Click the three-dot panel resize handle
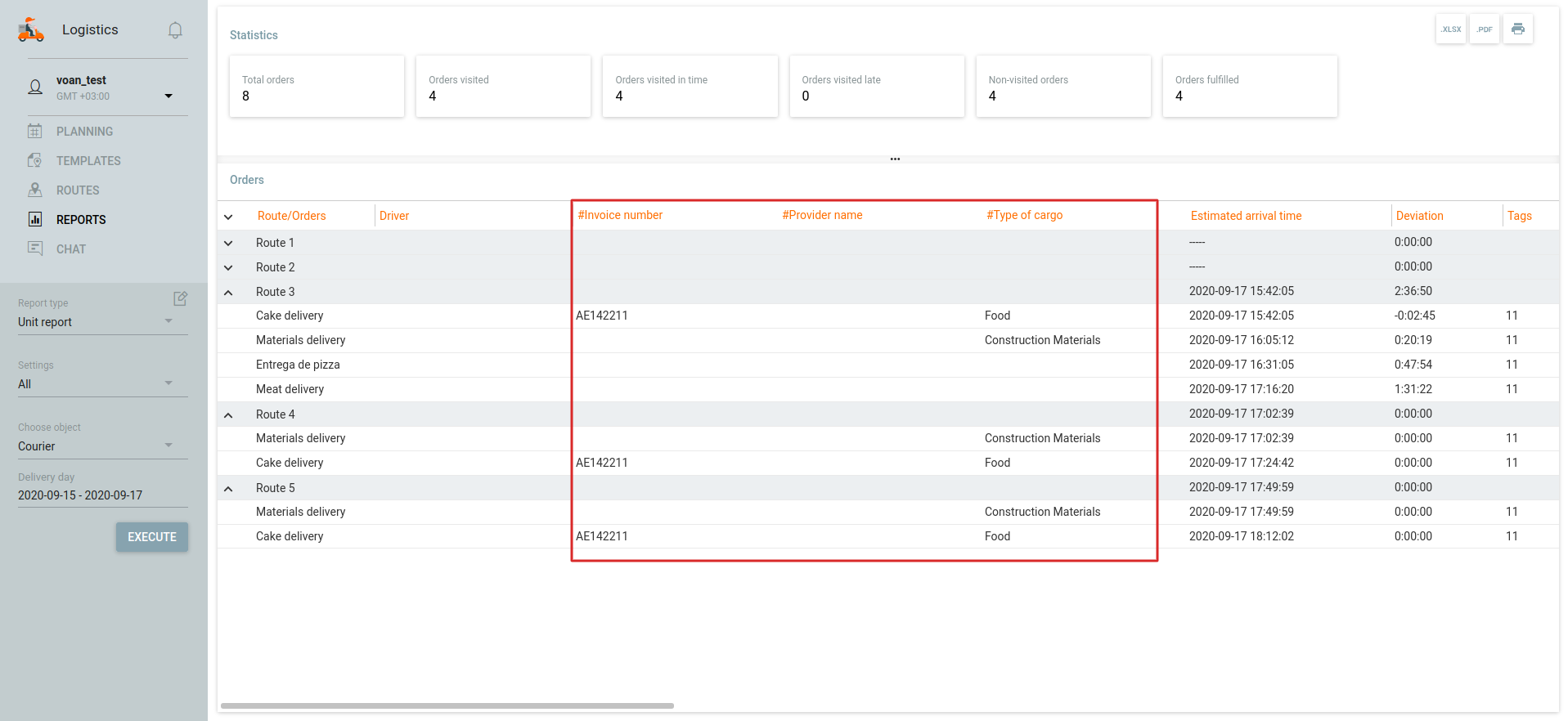This screenshot has height=721, width=1568. (x=895, y=159)
